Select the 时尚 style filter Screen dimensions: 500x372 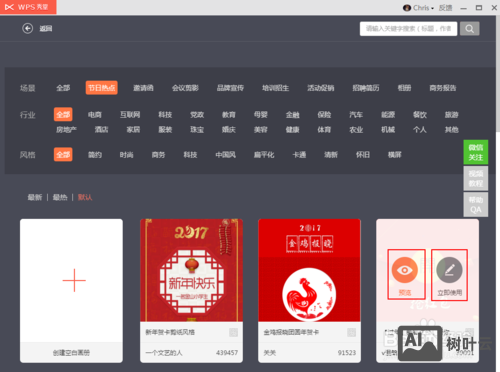[x=127, y=155]
